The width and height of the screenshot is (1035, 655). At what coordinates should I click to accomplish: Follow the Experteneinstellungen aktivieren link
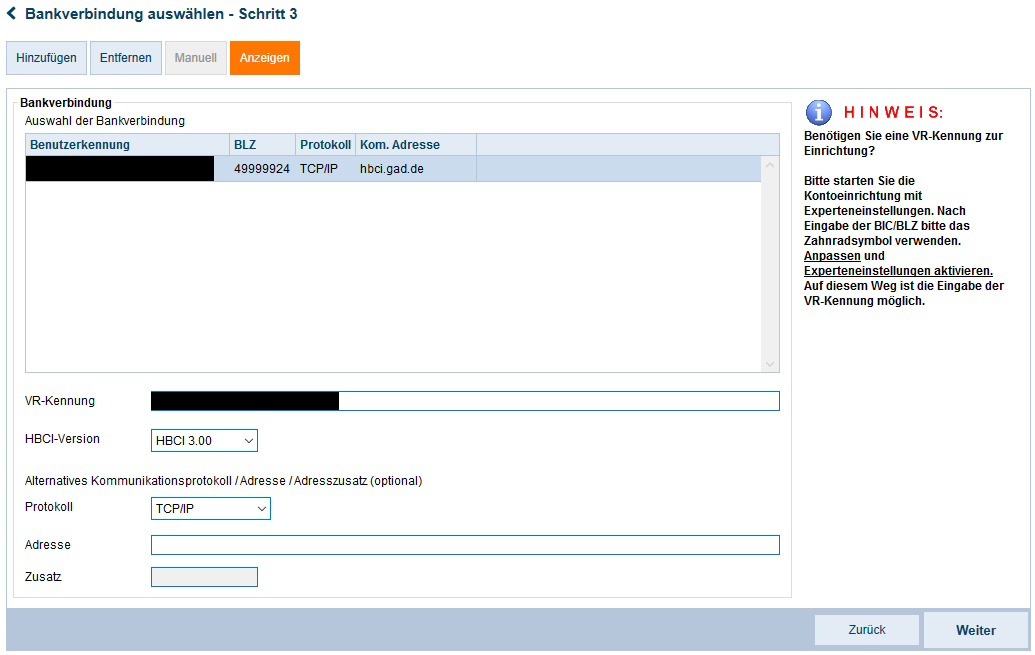point(897,271)
